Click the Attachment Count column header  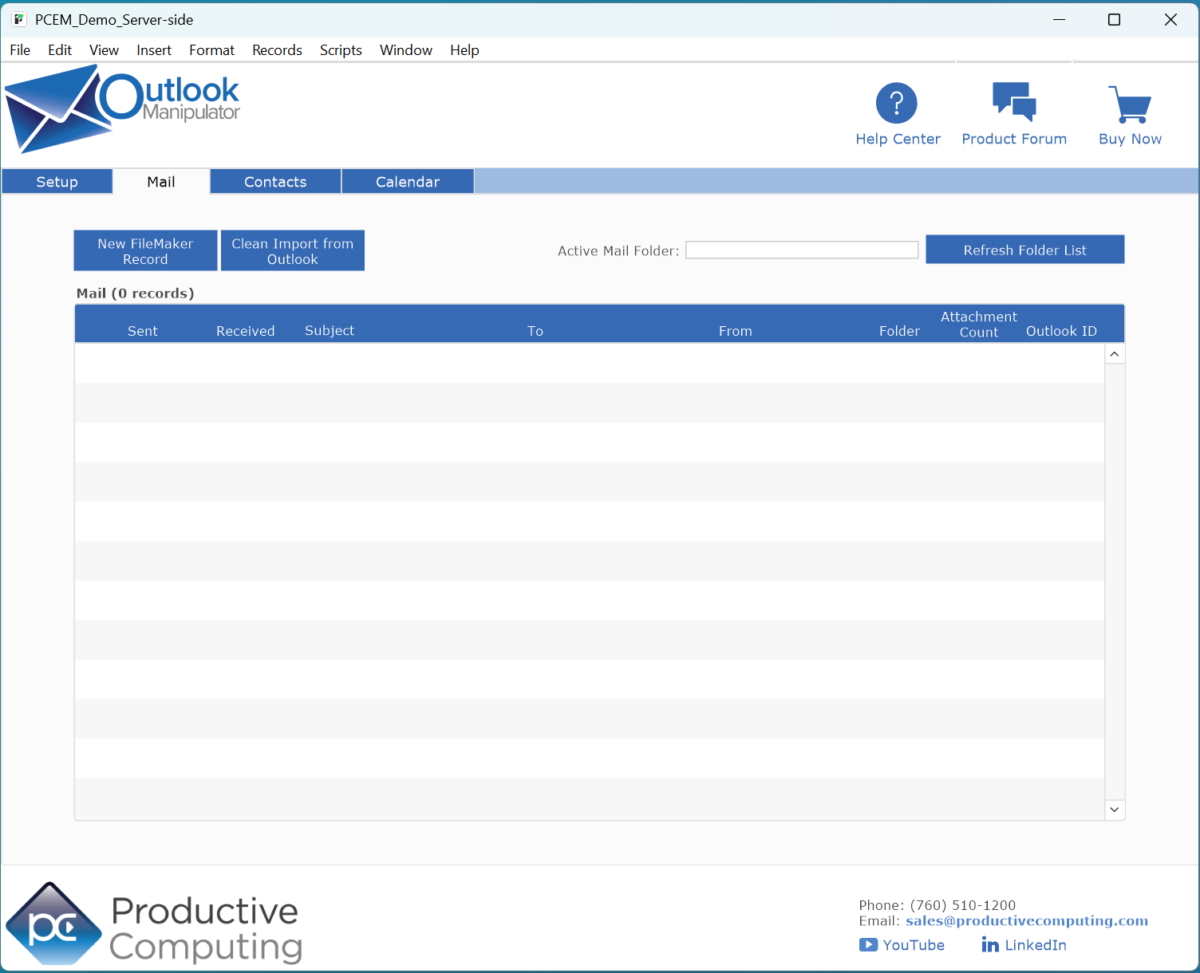979,324
